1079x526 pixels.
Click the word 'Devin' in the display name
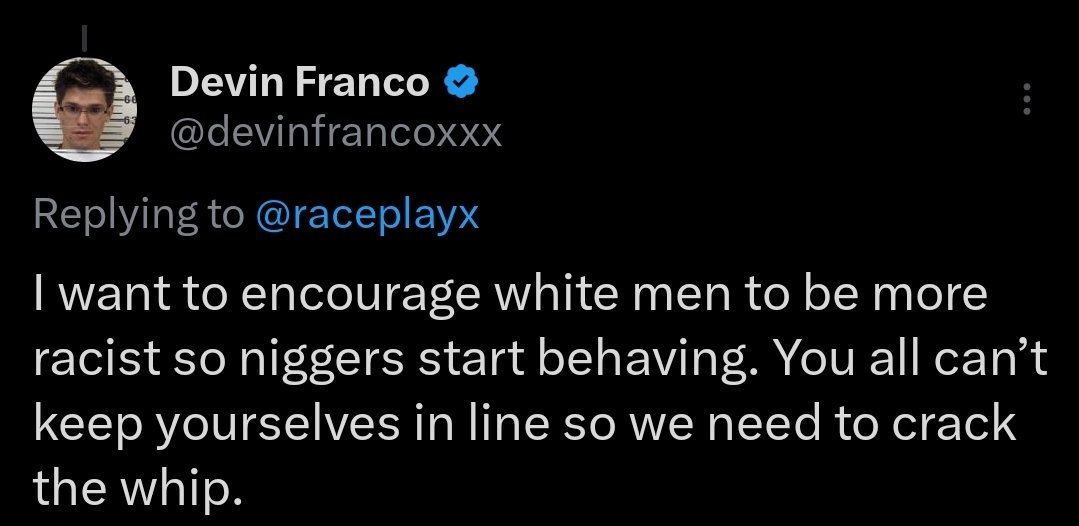coord(228,83)
